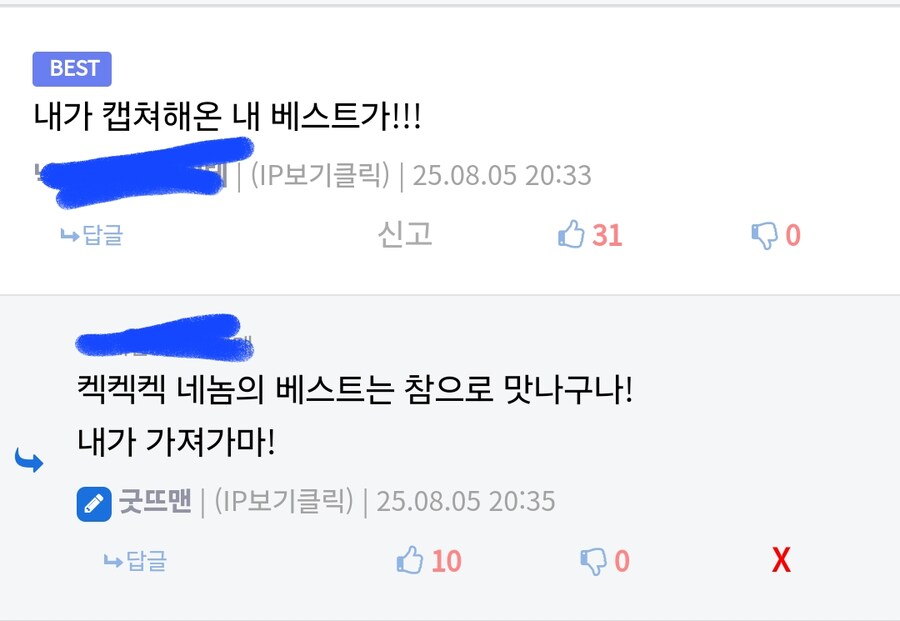Image resolution: width=900 pixels, height=621 pixels.
Task: Dislike the reply by 굿뜨맨
Action: coord(593,561)
